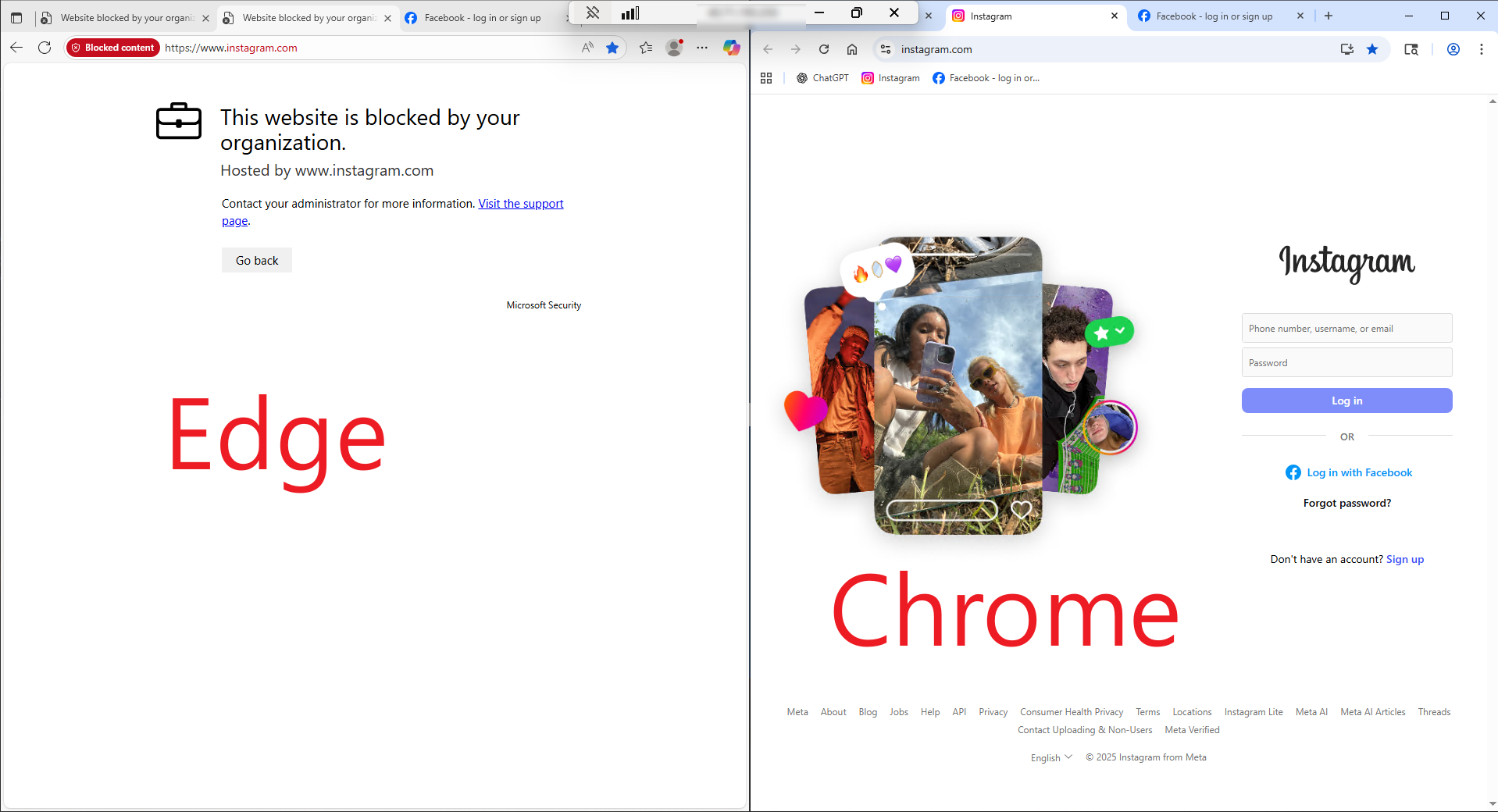1498x812 pixels.
Task: Open Edge's Favorites list icon
Action: pyautogui.click(x=646, y=48)
